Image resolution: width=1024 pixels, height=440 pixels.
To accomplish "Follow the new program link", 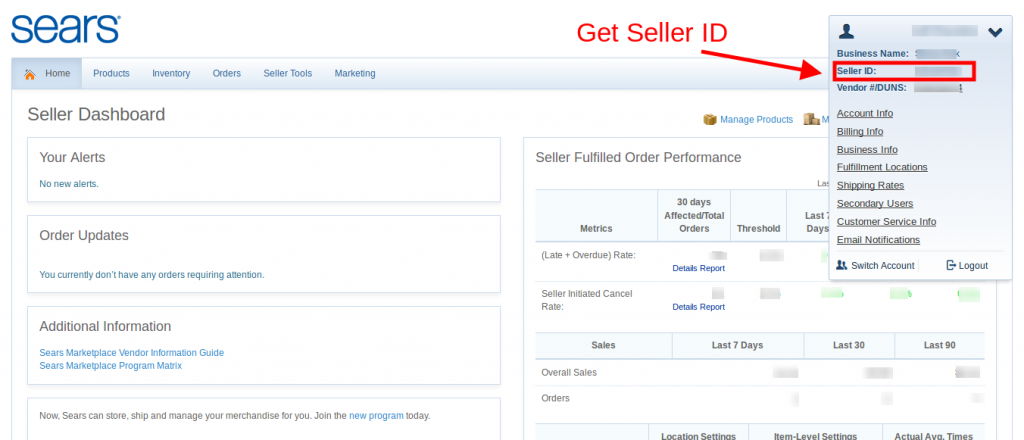I will tap(376, 415).
